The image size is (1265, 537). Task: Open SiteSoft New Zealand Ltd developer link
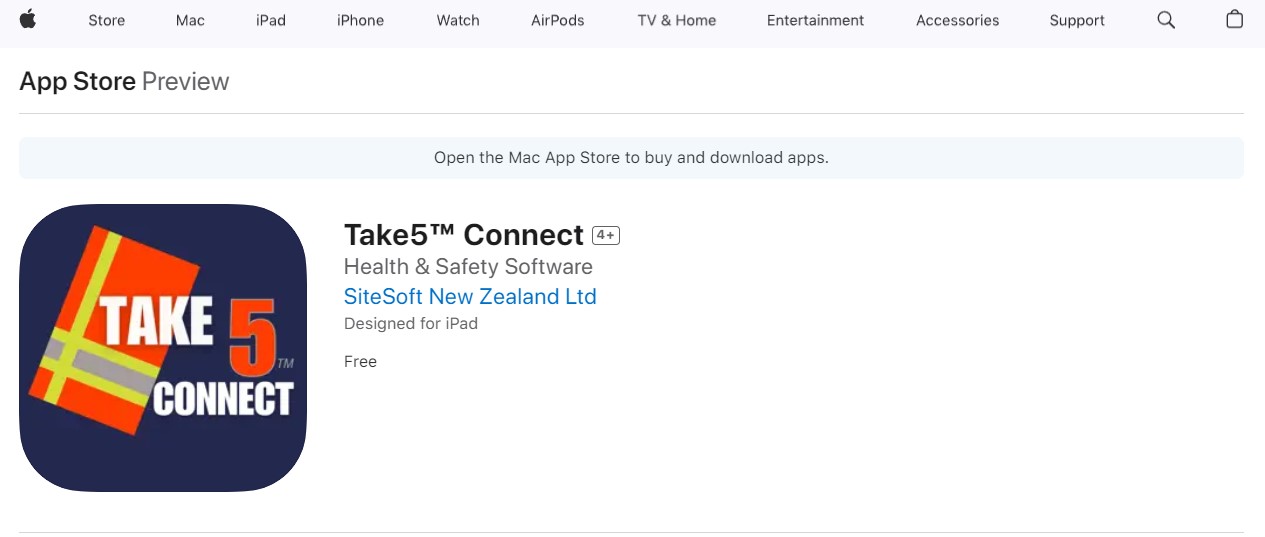pos(470,296)
